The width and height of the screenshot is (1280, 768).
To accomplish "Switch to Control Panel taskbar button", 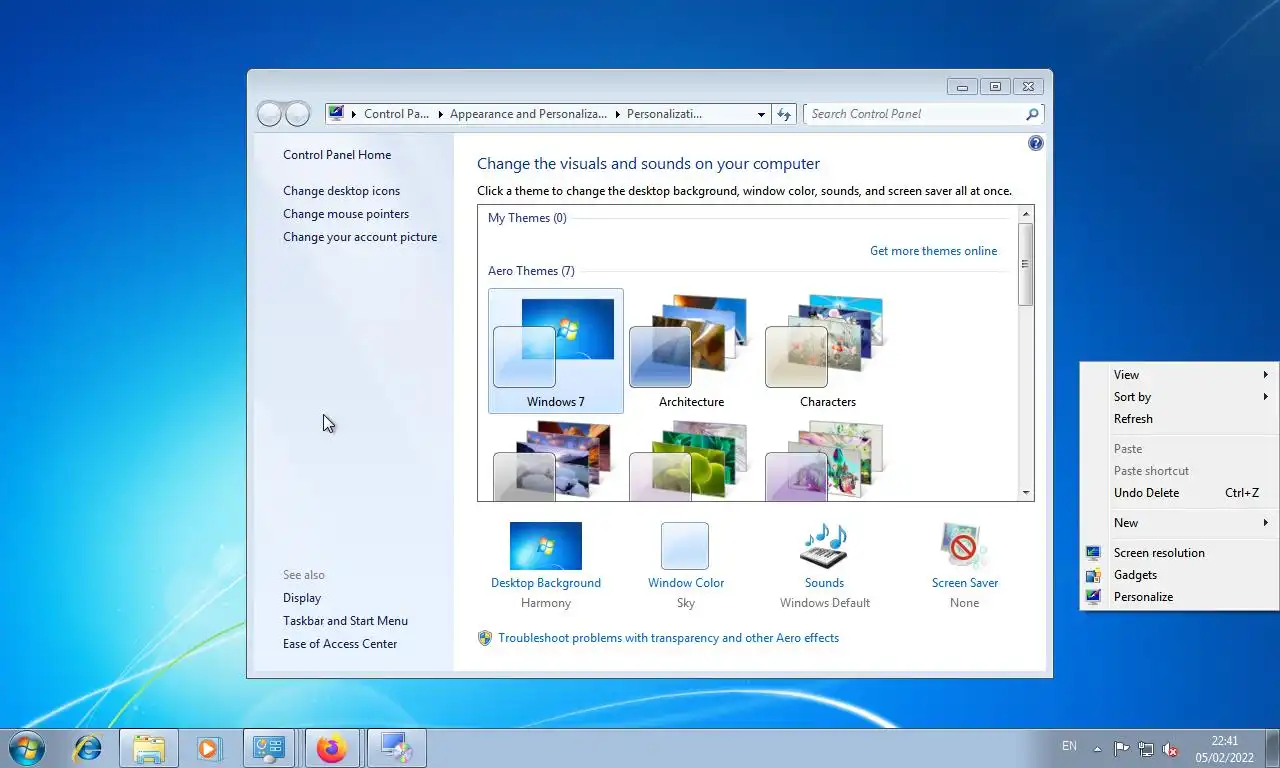I will click(269, 748).
